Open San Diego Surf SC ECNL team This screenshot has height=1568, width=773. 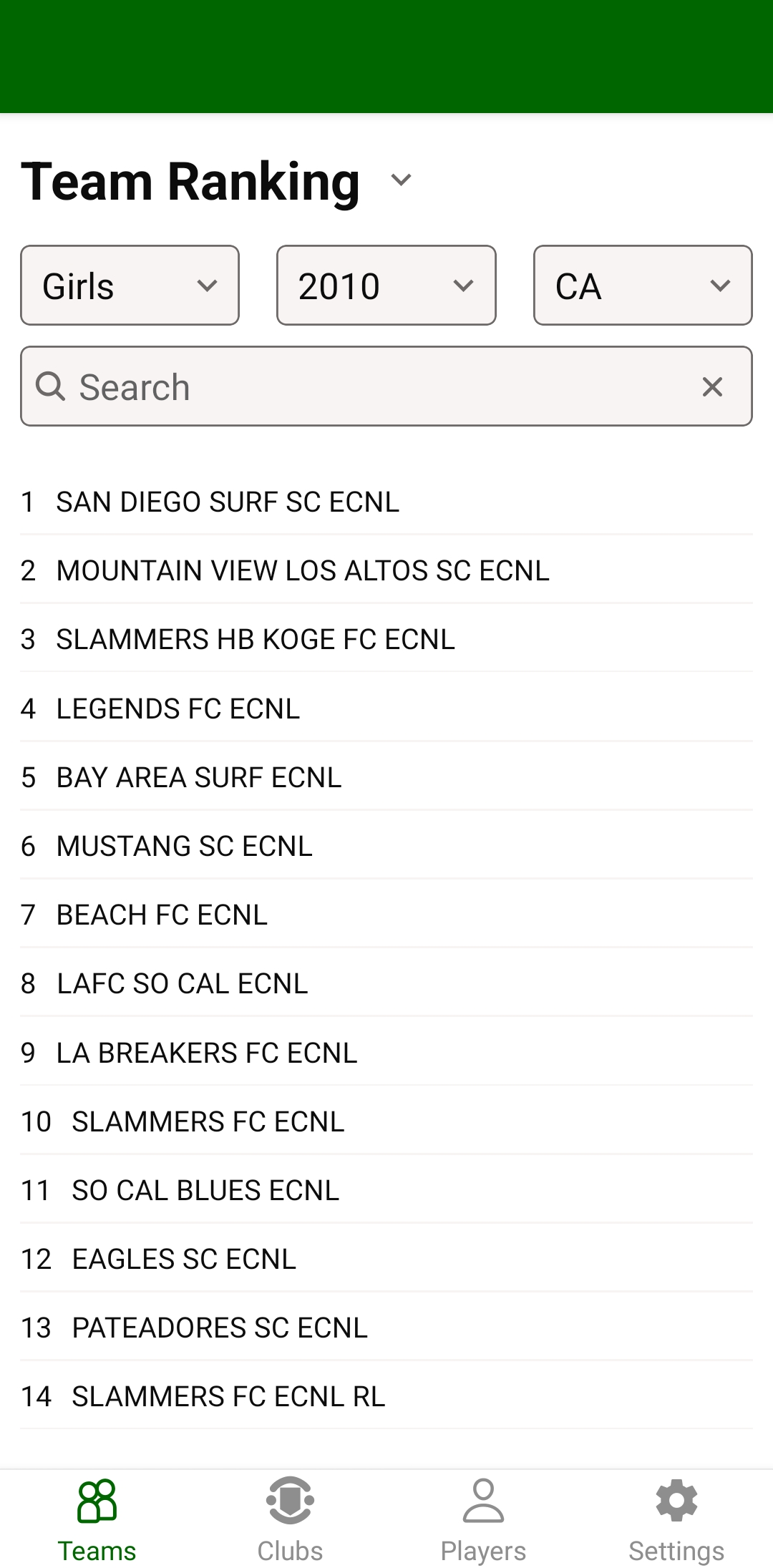(228, 502)
